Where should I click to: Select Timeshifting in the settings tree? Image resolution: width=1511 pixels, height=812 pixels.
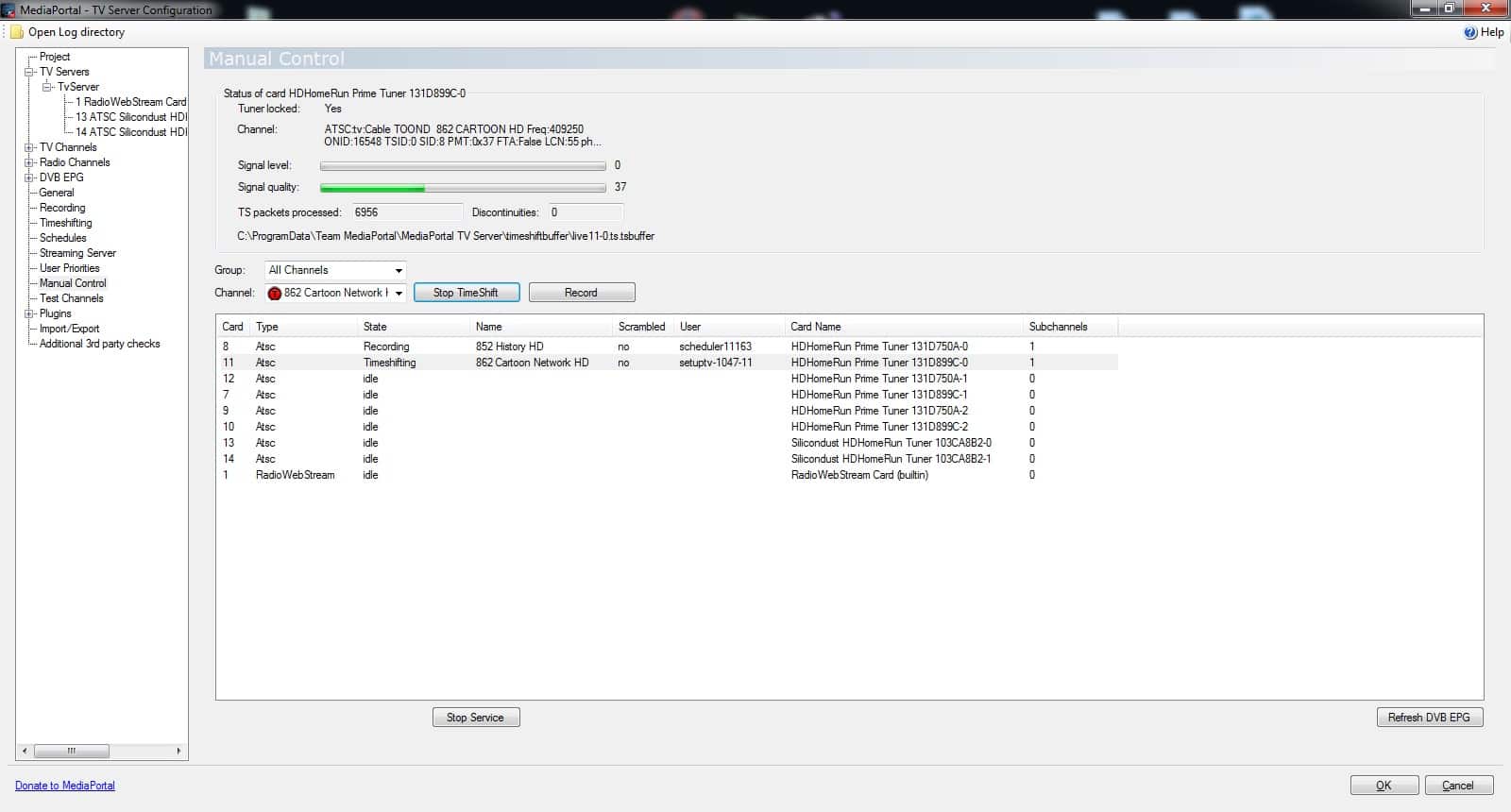[66, 223]
